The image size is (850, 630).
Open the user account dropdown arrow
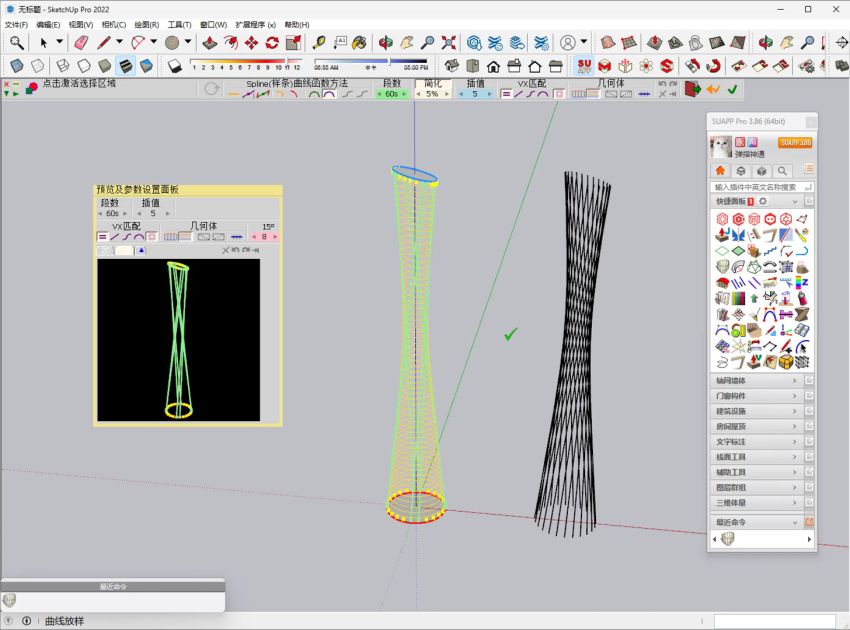pos(584,42)
